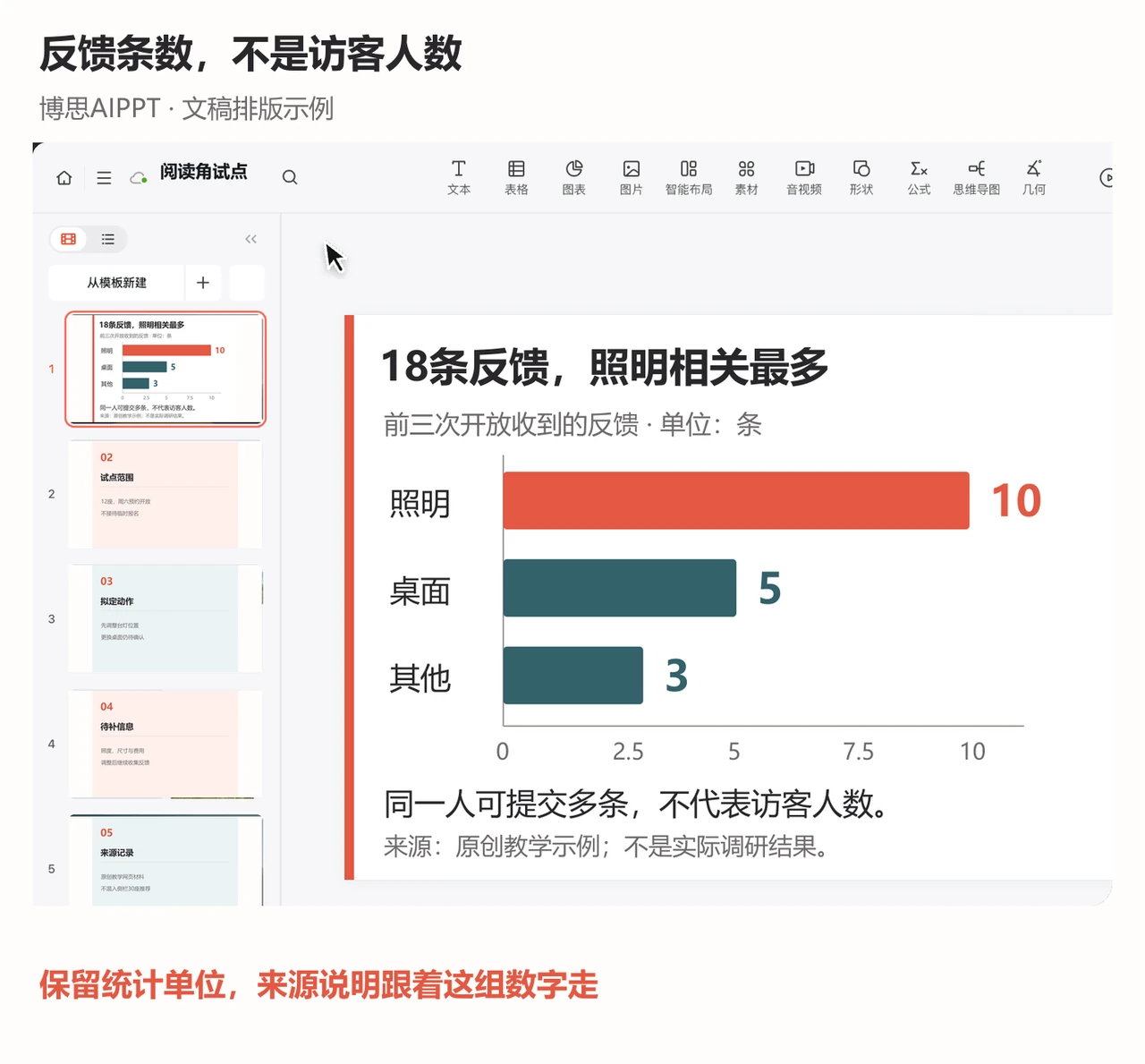Open 智能布局 smart layout tool
Image resolution: width=1145 pixels, height=1064 pixels.
[x=689, y=177]
